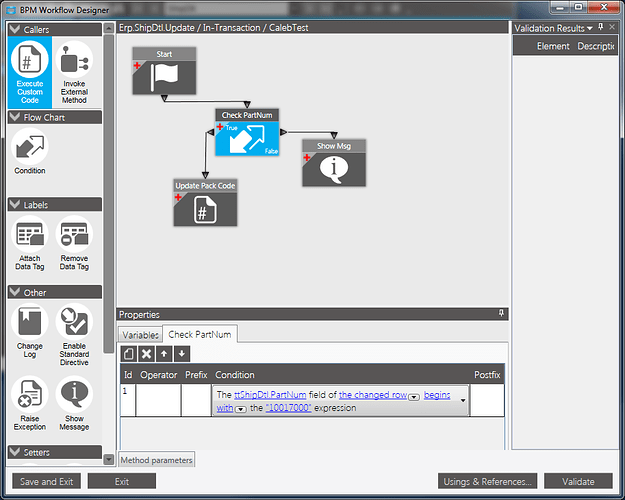Collapse the Labels section
The image size is (625, 500).
tap(15, 204)
